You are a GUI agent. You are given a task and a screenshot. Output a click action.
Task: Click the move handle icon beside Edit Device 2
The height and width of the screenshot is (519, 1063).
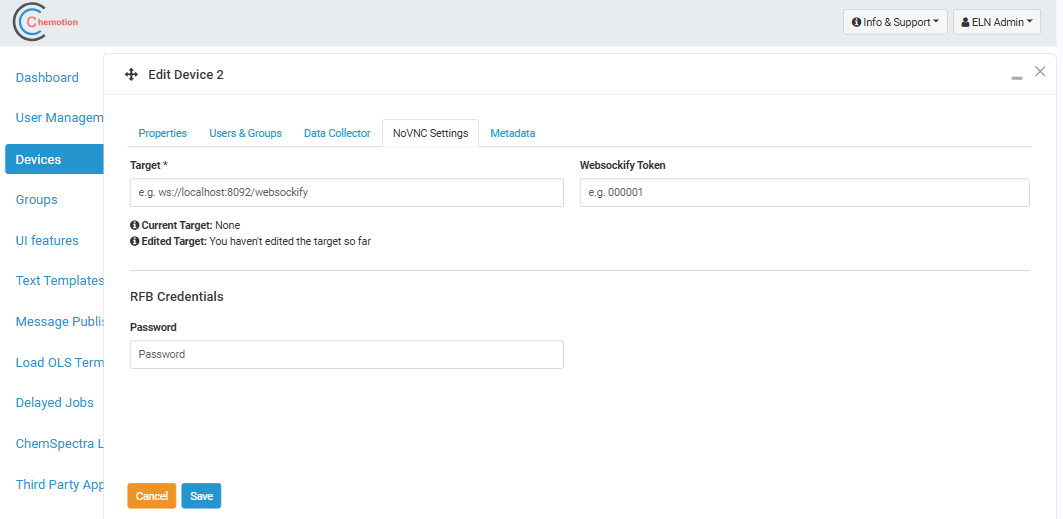click(x=131, y=75)
